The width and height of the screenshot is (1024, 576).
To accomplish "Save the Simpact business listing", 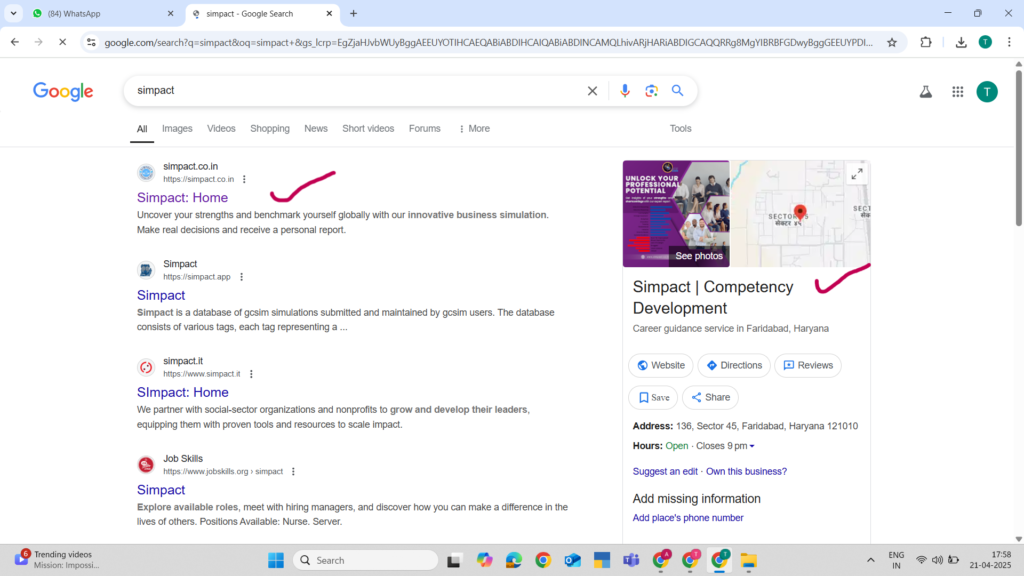I will coord(653,397).
